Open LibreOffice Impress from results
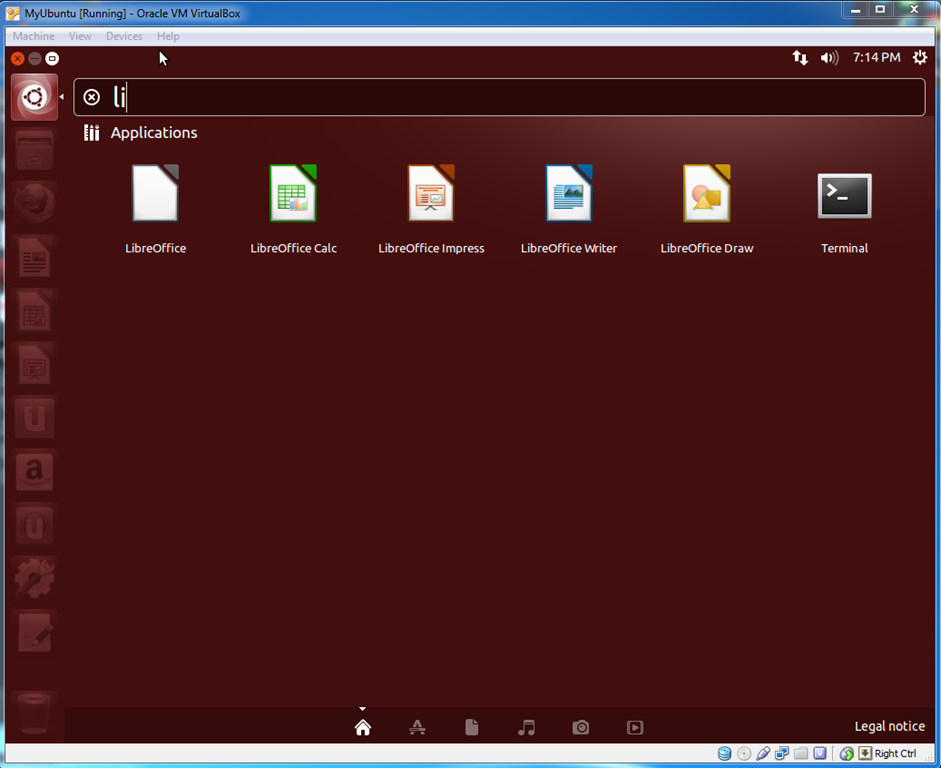Image resolution: width=941 pixels, height=768 pixels. 431,209
